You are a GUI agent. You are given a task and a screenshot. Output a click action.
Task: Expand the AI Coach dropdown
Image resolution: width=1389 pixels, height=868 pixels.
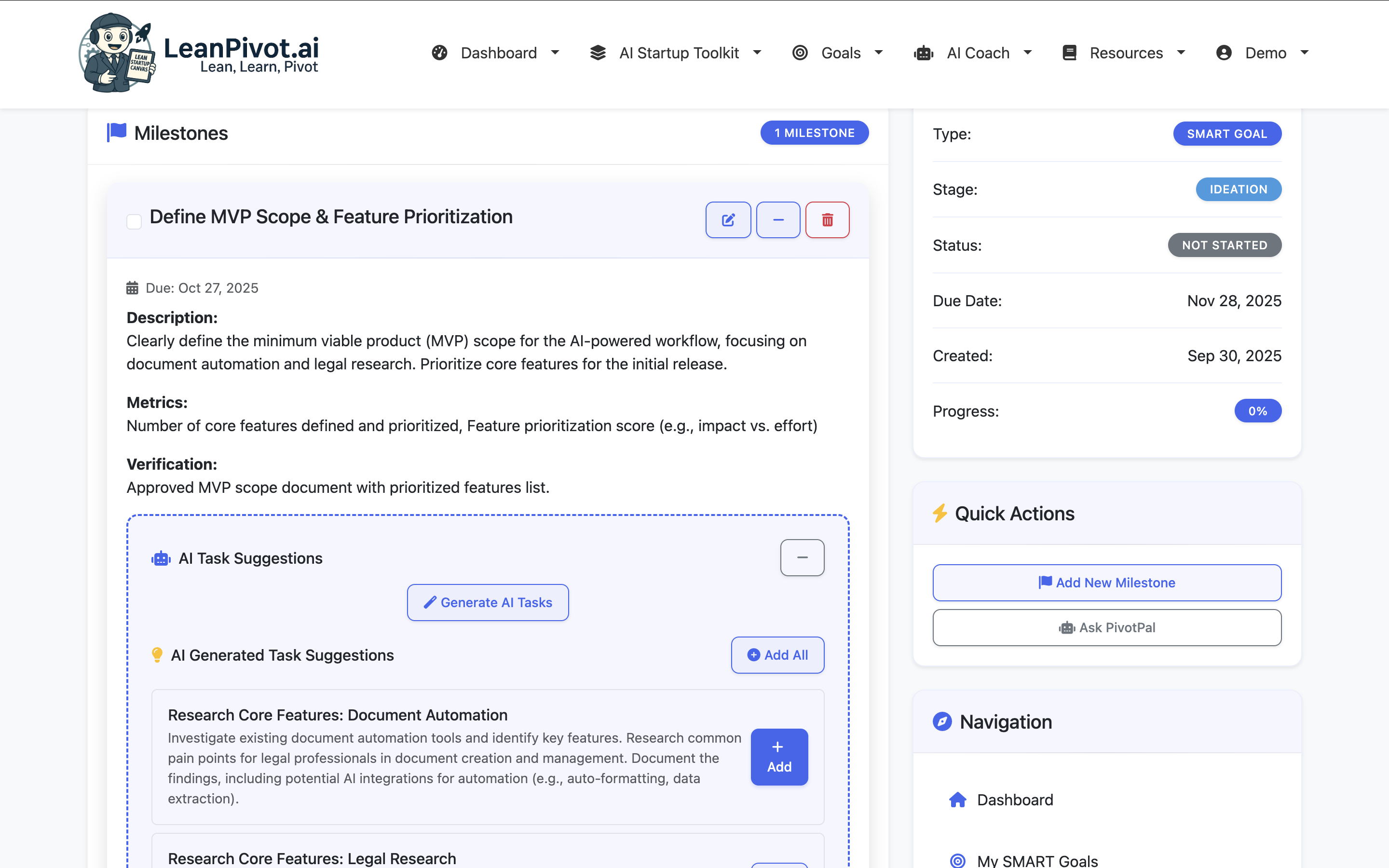(x=978, y=52)
